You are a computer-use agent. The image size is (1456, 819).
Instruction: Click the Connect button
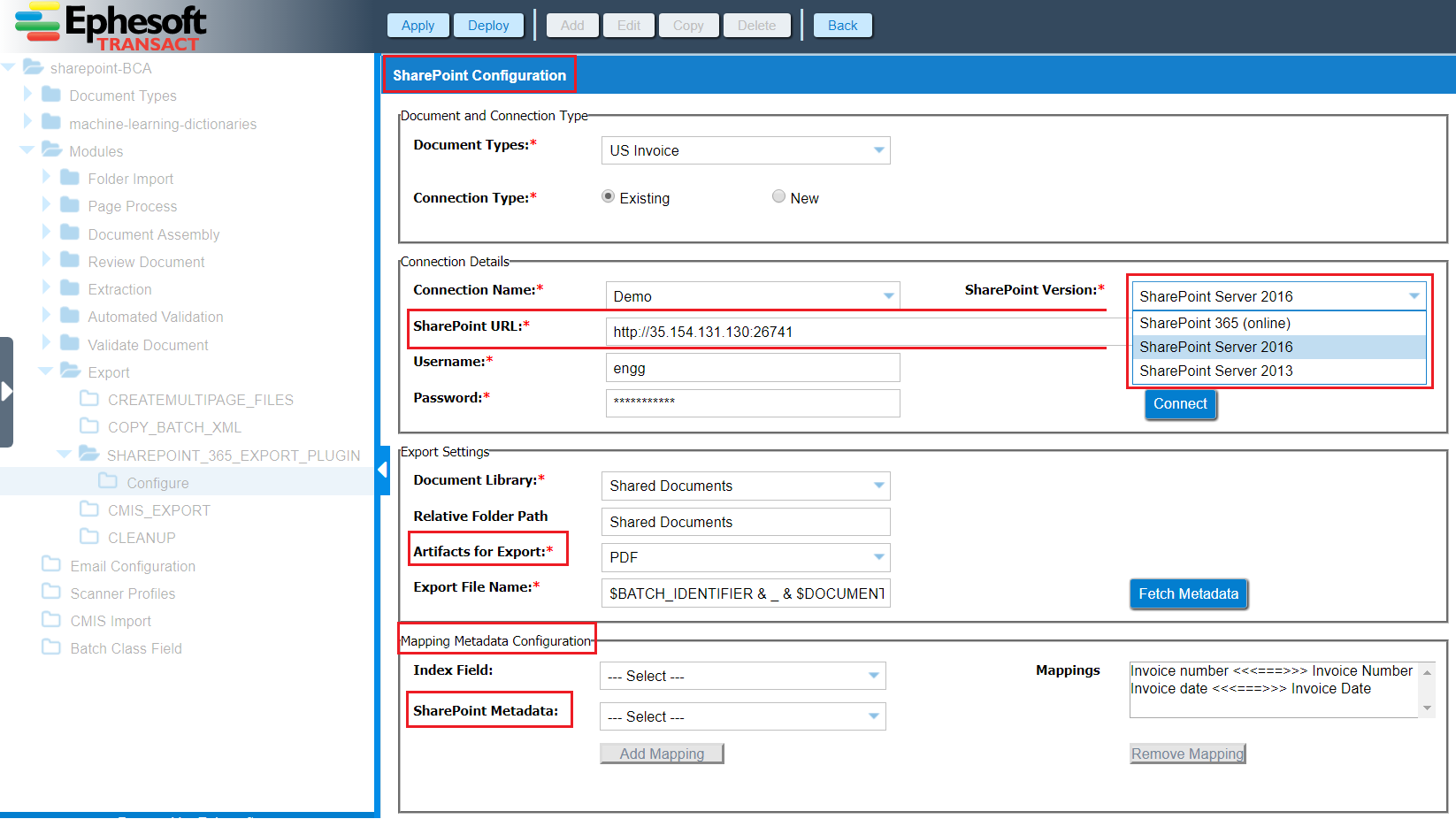pos(1180,404)
